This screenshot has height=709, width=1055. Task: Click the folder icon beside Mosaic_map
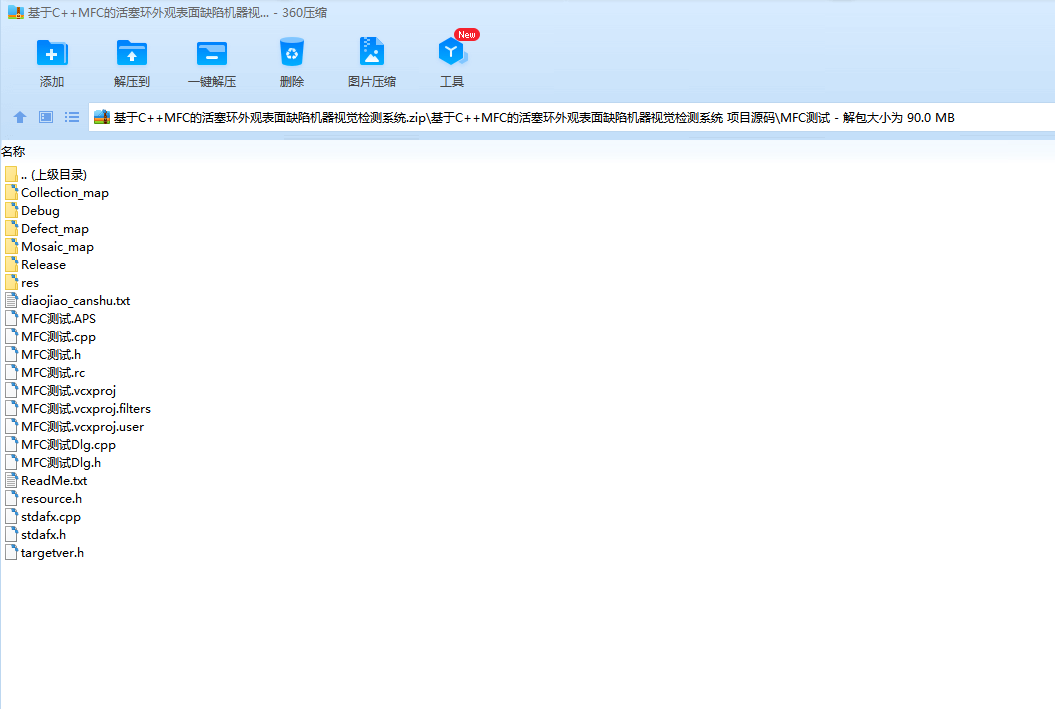point(11,246)
